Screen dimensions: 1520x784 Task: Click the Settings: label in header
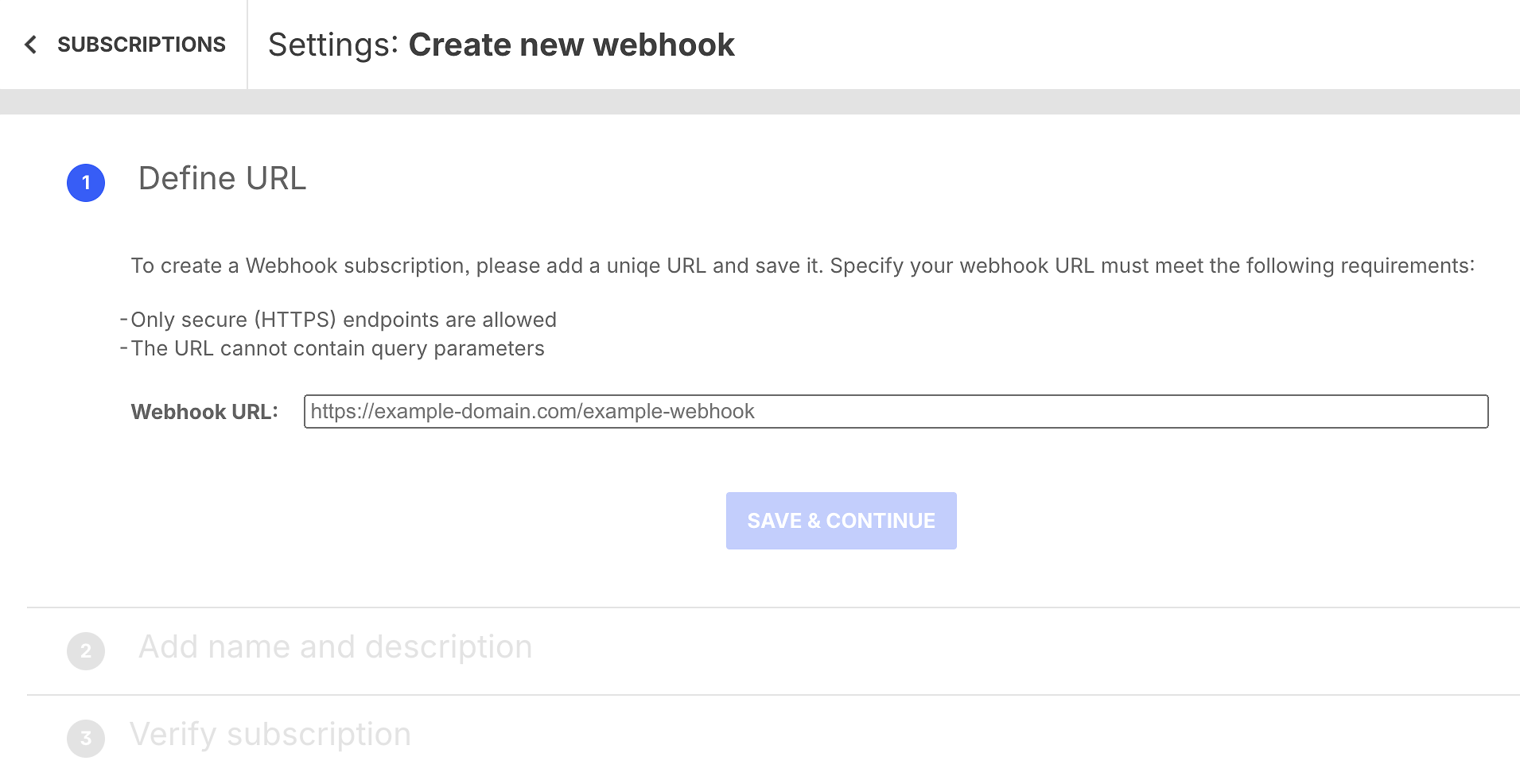click(x=332, y=45)
